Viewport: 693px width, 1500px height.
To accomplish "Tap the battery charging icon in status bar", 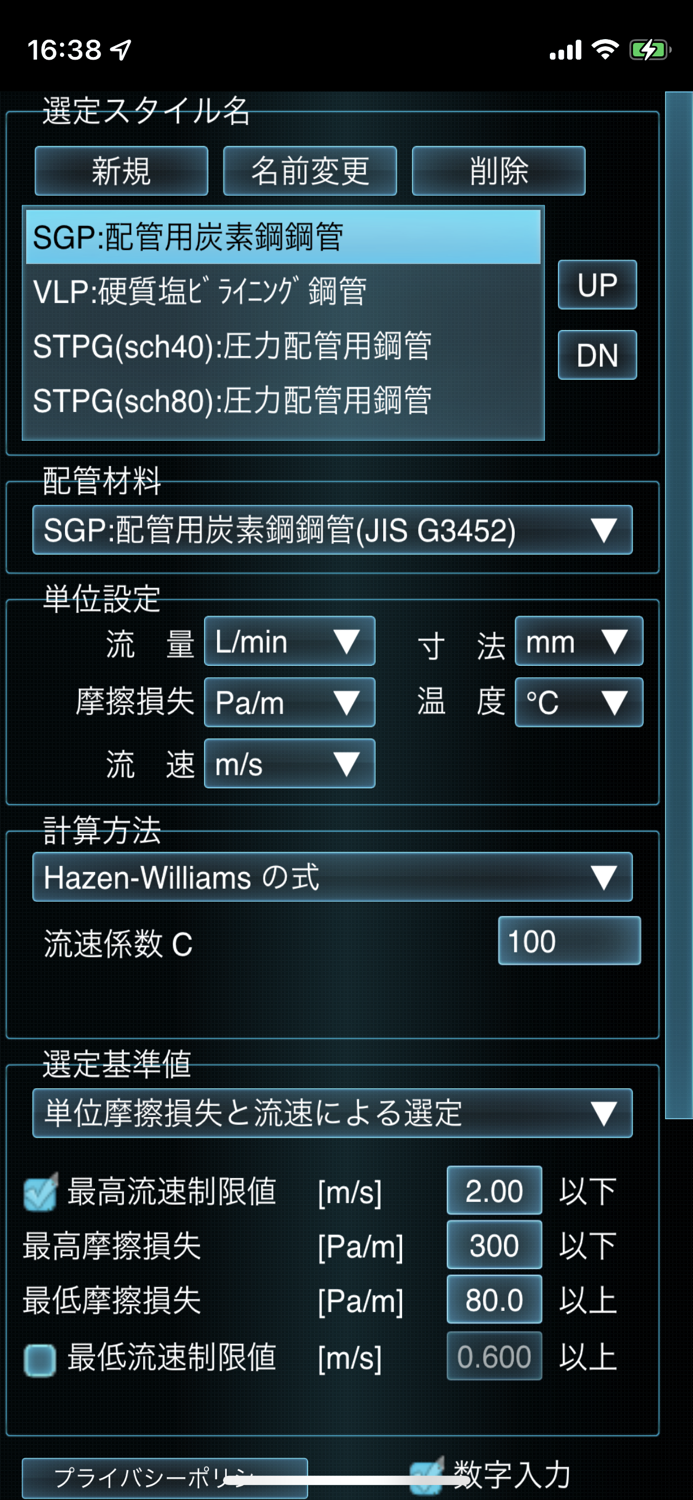I will point(649,49).
